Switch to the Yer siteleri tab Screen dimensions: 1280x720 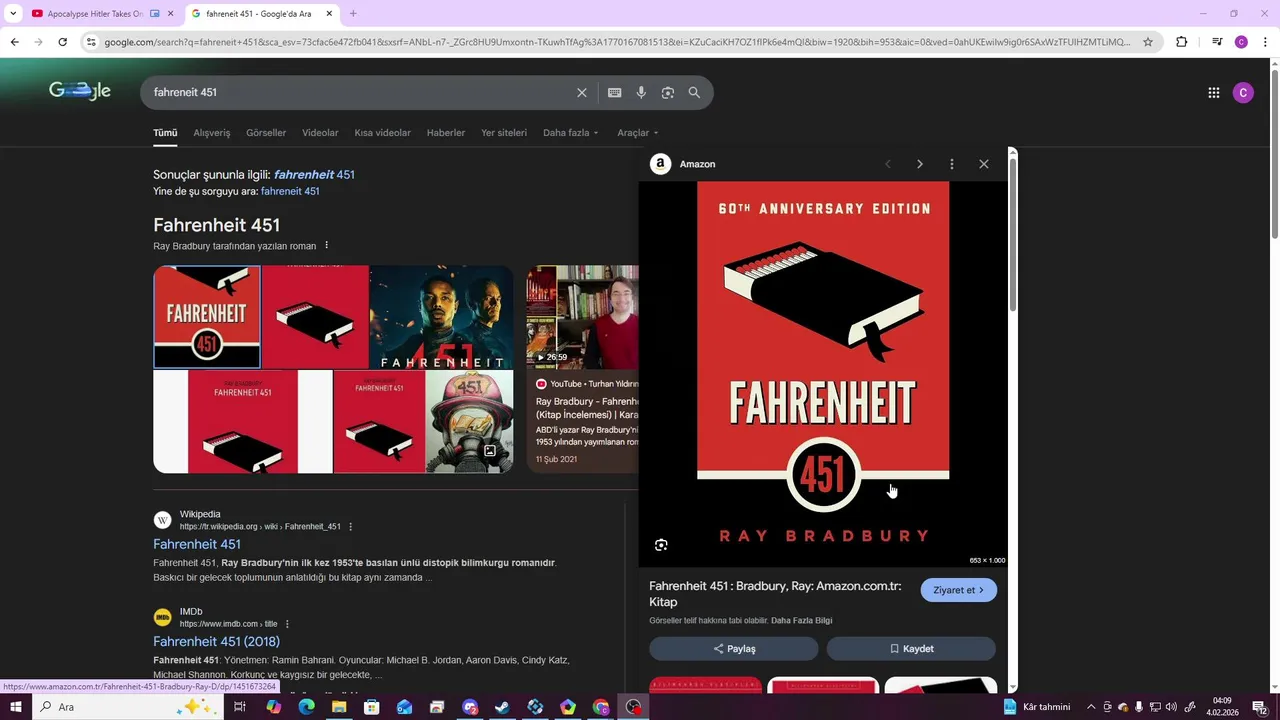pyautogui.click(x=504, y=133)
